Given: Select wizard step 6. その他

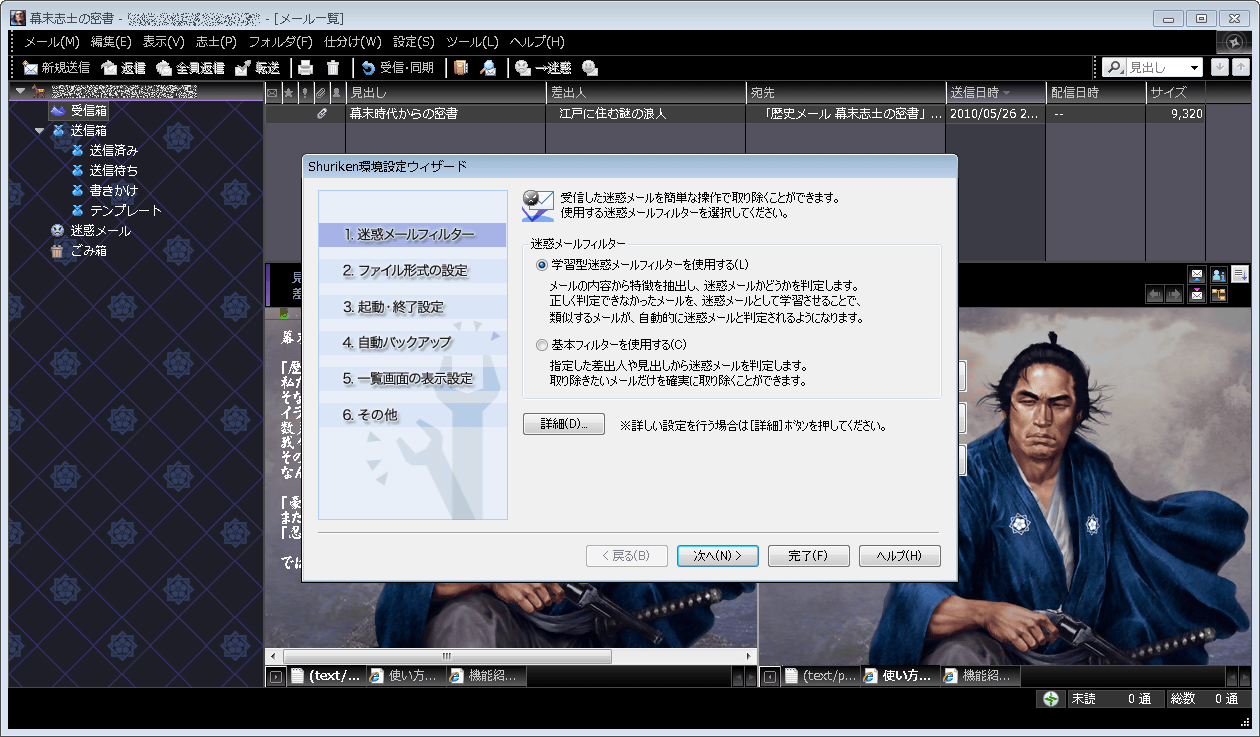Looking at the screenshot, I should 412,415.
